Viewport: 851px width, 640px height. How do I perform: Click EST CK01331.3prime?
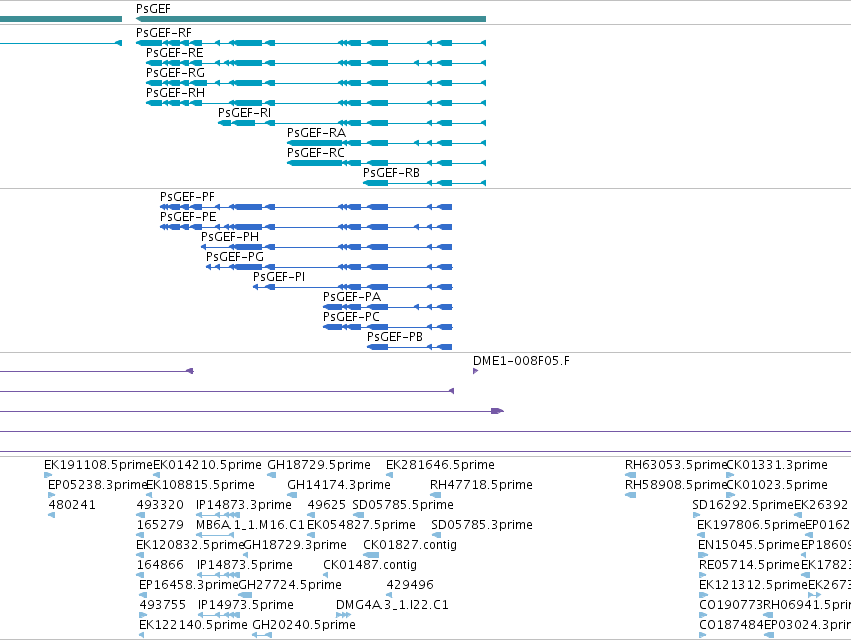[777, 465]
